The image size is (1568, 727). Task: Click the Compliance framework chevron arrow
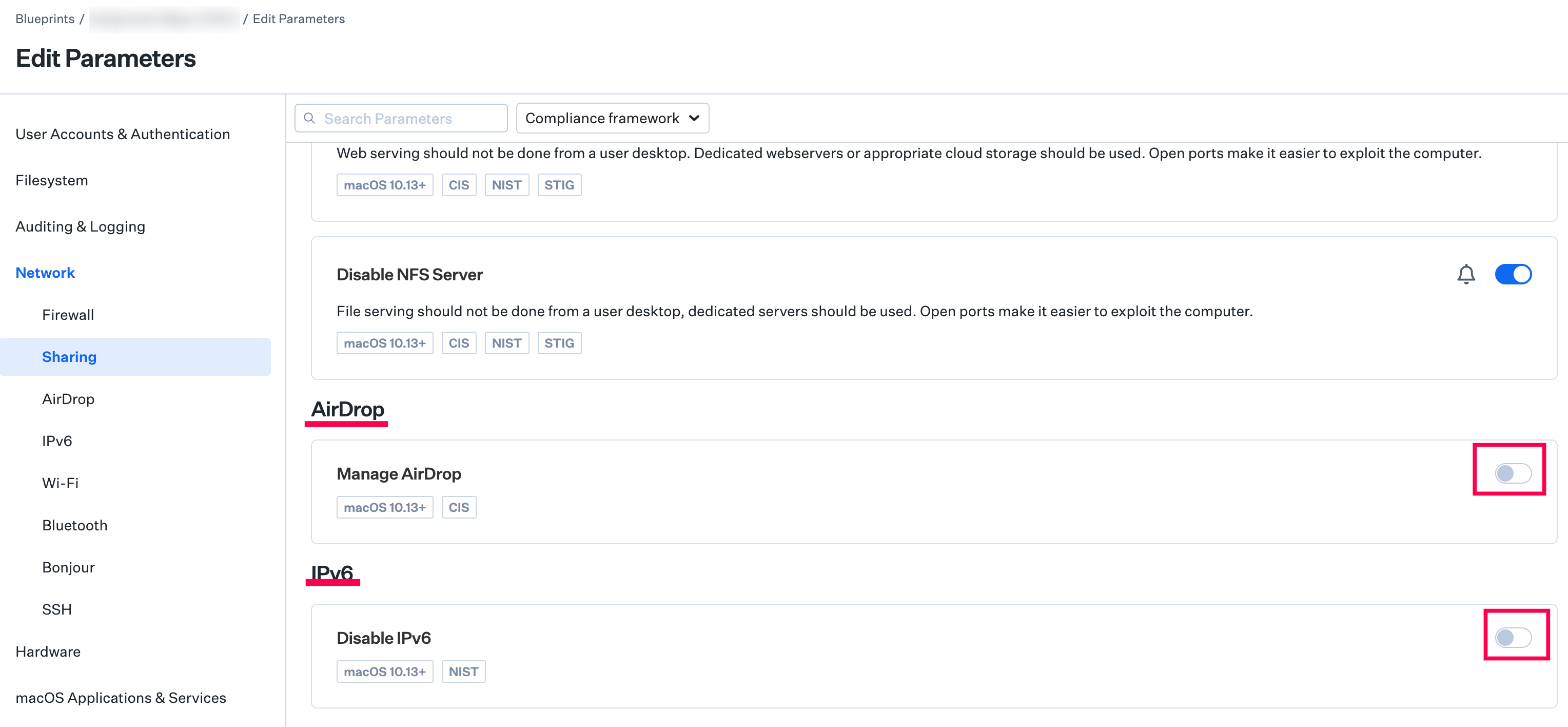coord(694,118)
